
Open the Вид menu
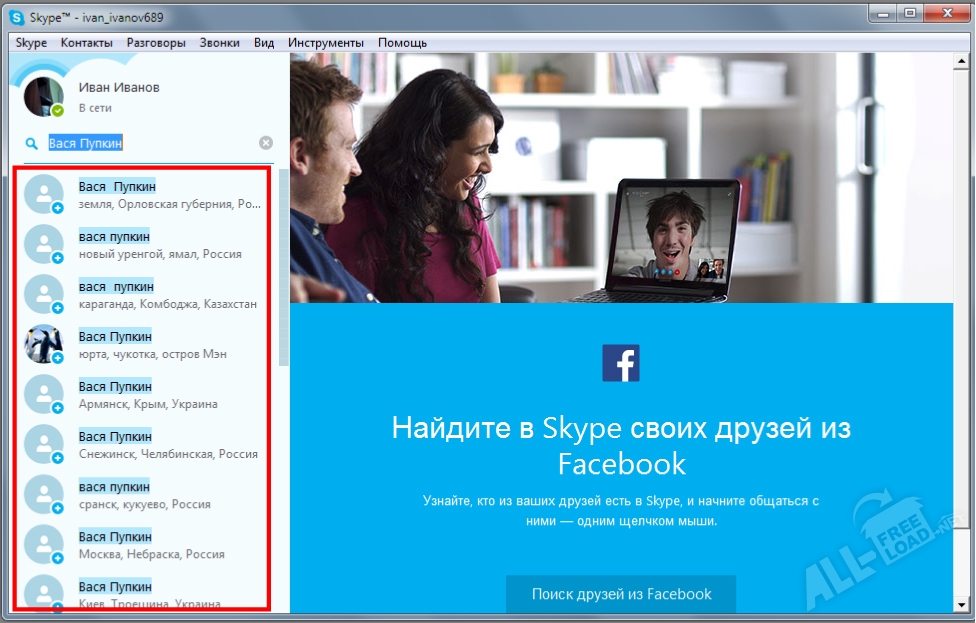click(x=263, y=42)
